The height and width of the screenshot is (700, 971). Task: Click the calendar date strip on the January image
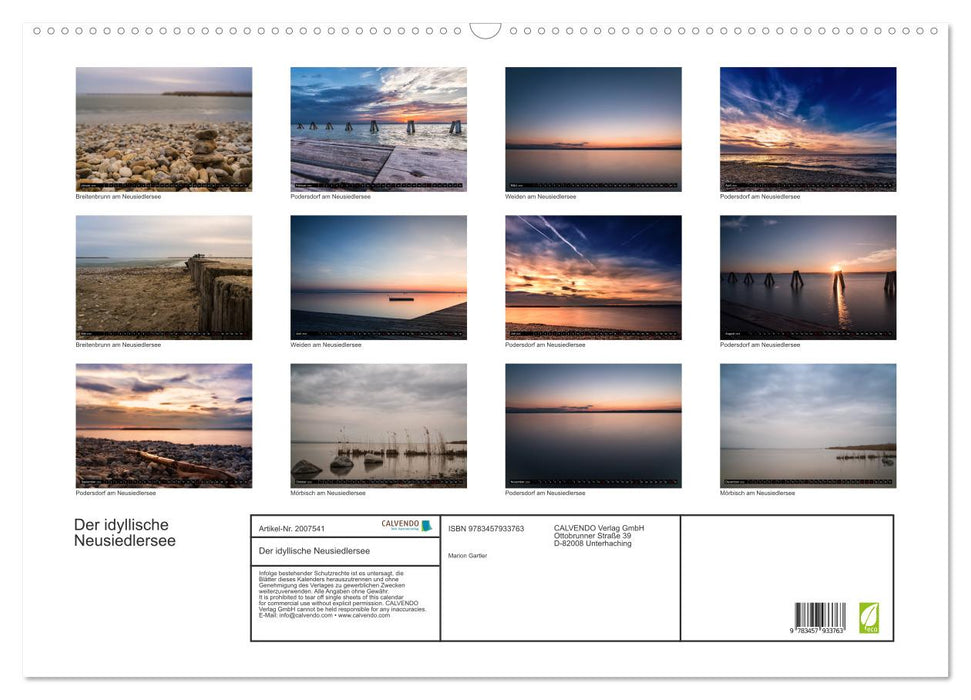pyautogui.click(x=163, y=184)
